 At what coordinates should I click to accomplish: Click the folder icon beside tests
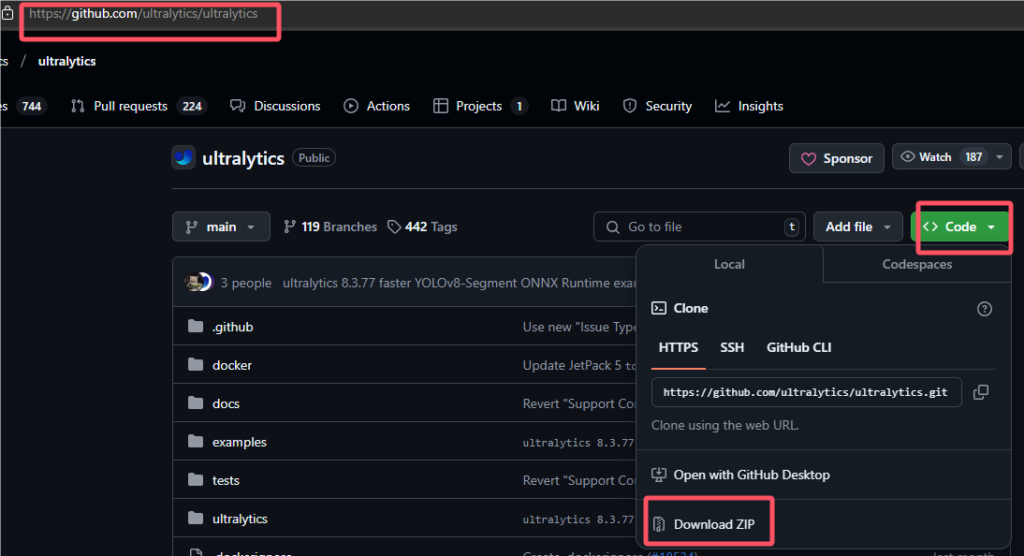[195, 480]
